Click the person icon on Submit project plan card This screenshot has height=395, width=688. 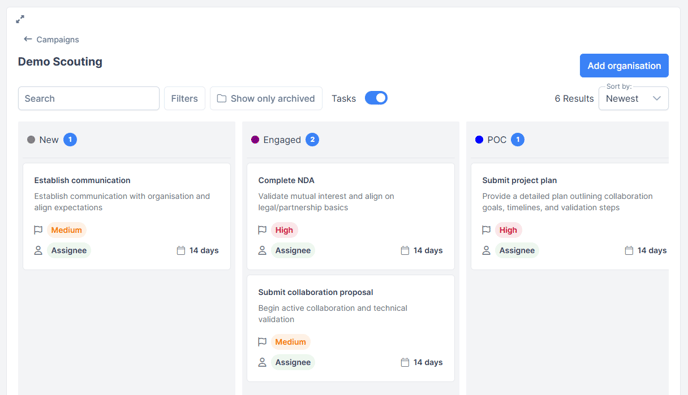[486, 251]
